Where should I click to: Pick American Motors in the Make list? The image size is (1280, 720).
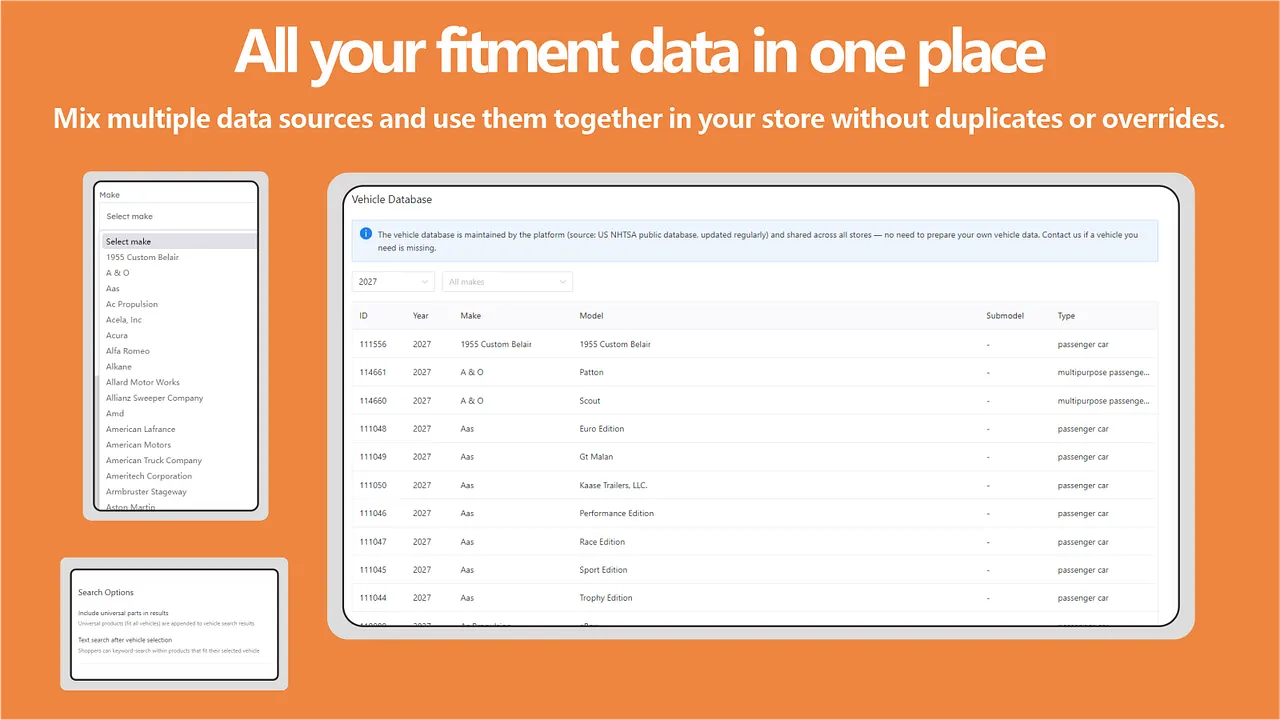click(x=139, y=445)
